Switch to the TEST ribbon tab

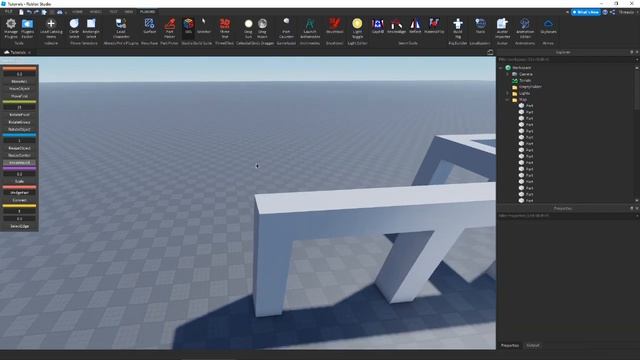point(113,12)
